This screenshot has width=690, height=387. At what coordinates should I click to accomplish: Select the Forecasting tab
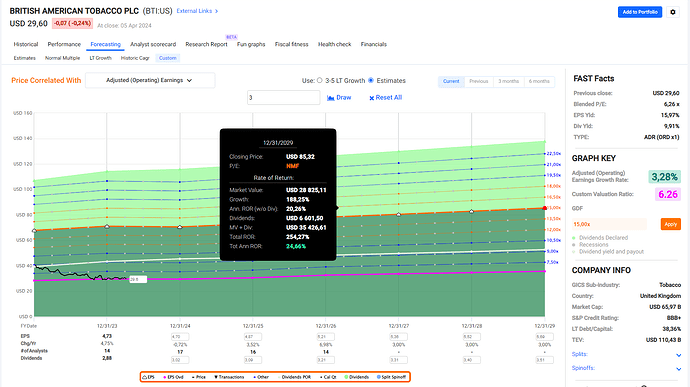106,44
